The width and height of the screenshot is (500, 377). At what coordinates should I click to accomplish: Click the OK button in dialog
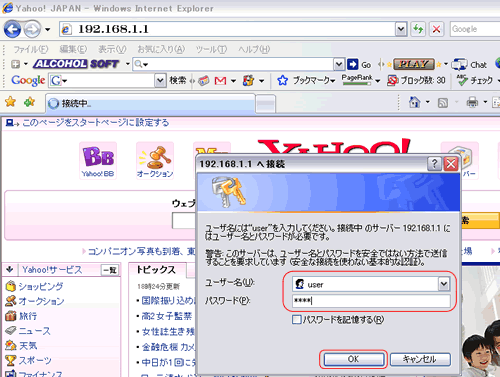click(353, 359)
